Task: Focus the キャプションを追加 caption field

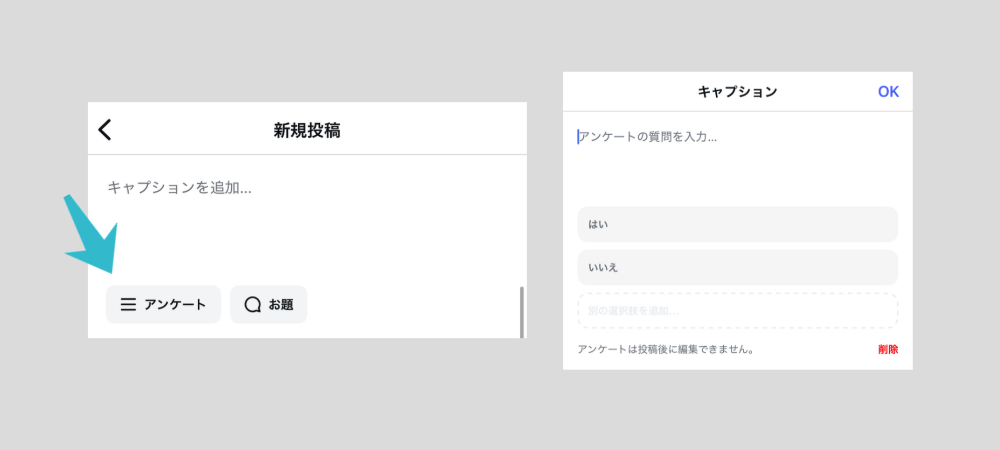Action: tap(180, 187)
